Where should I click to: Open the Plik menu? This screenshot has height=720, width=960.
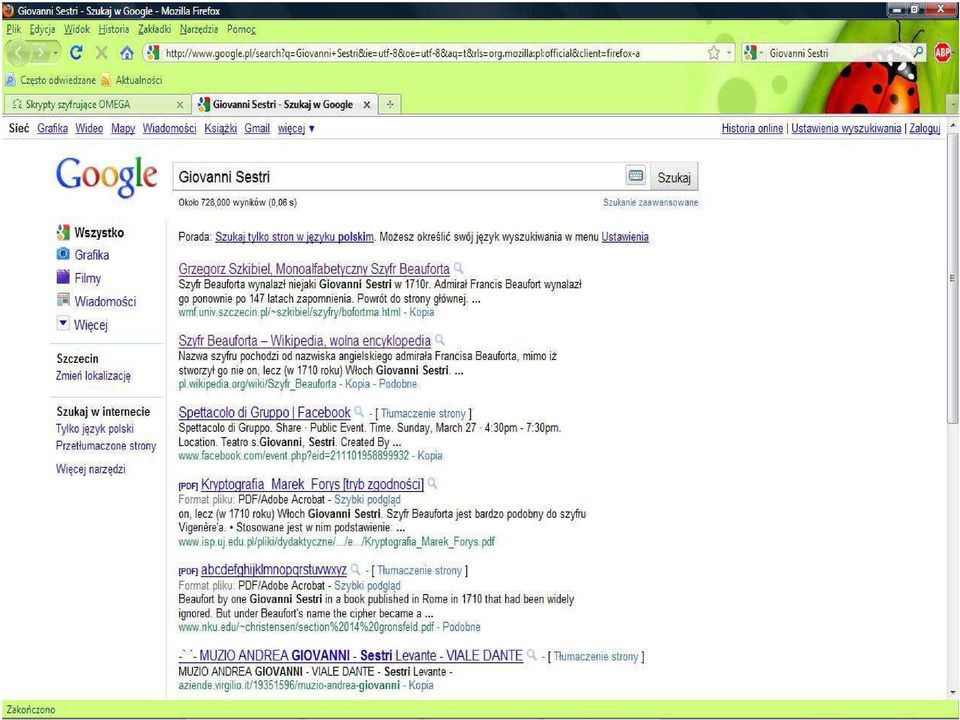coord(13,29)
